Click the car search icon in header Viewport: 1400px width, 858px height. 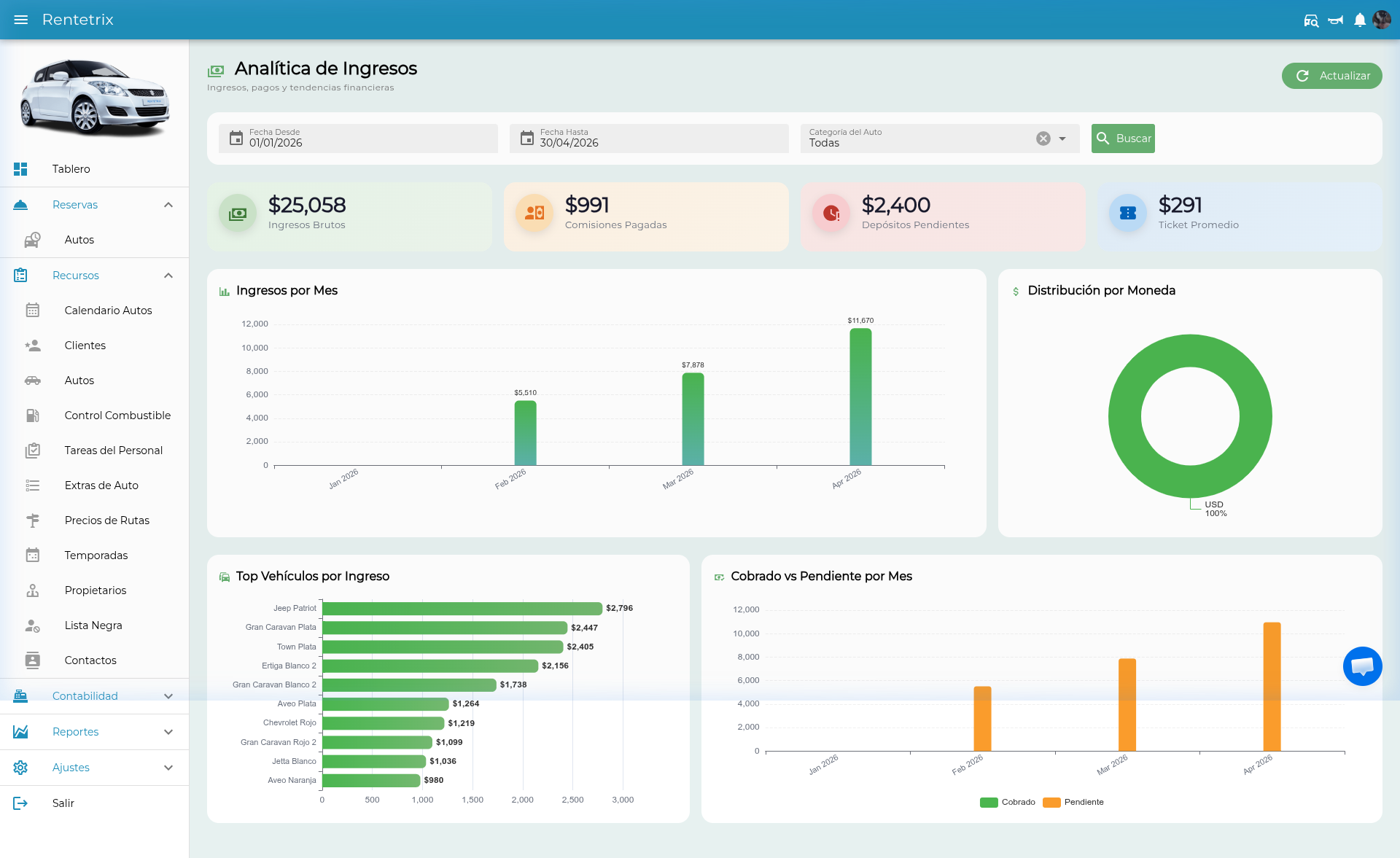click(1311, 20)
